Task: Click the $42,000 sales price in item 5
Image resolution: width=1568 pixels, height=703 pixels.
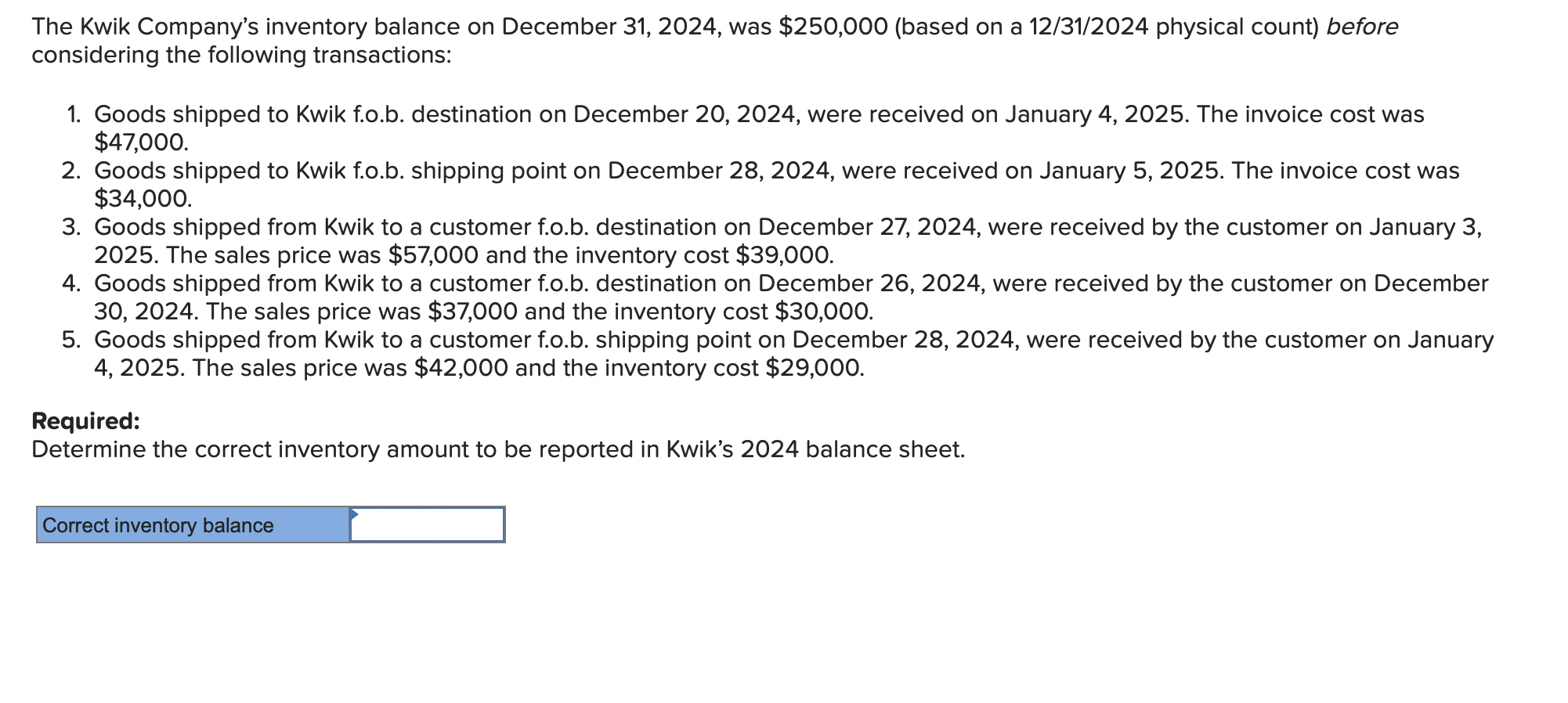Action: click(461, 368)
